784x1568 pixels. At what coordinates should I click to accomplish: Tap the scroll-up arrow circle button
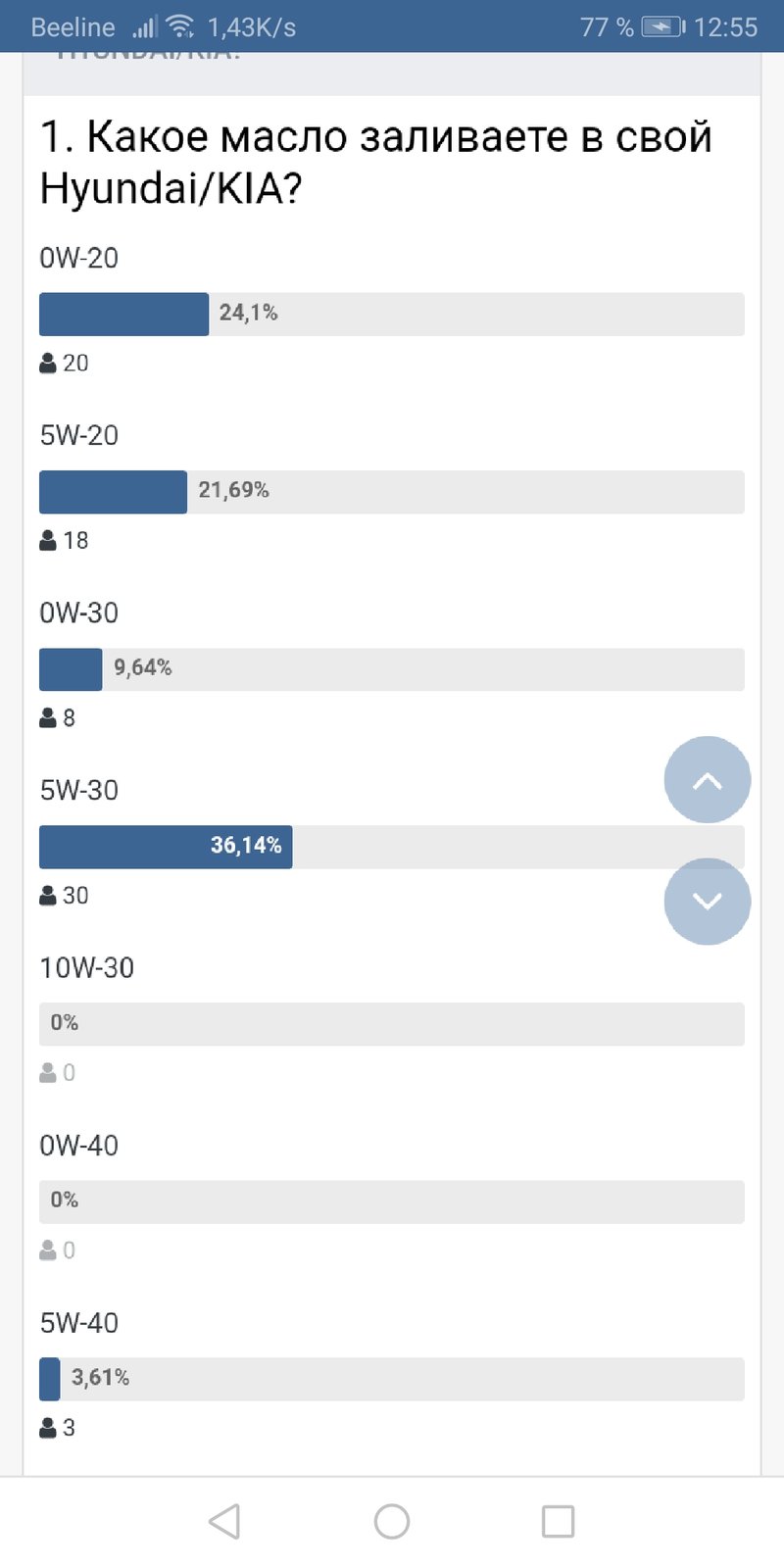[x=708, y=780]
